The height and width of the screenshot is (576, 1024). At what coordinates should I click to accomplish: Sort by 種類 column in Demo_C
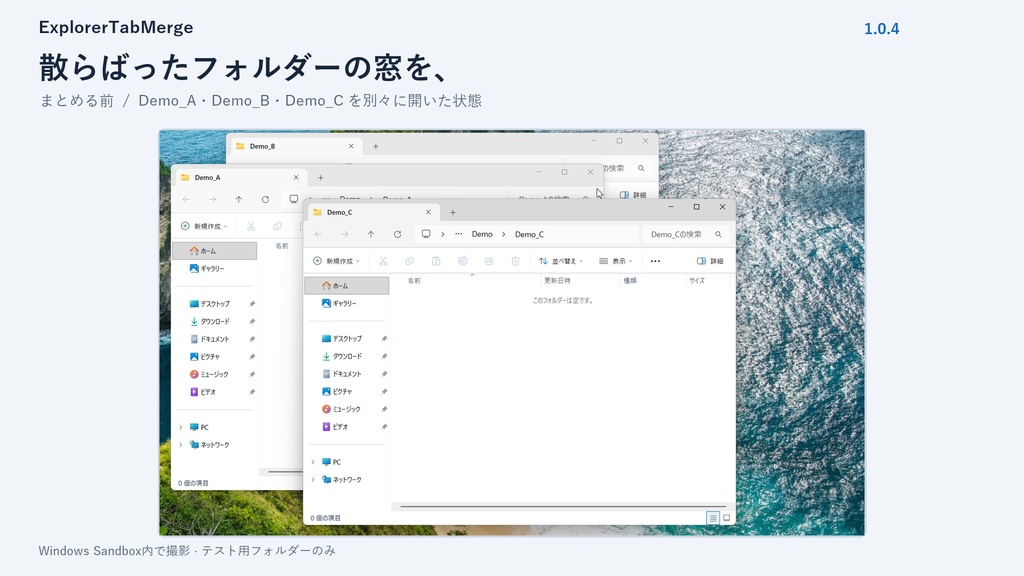point(630,281)
